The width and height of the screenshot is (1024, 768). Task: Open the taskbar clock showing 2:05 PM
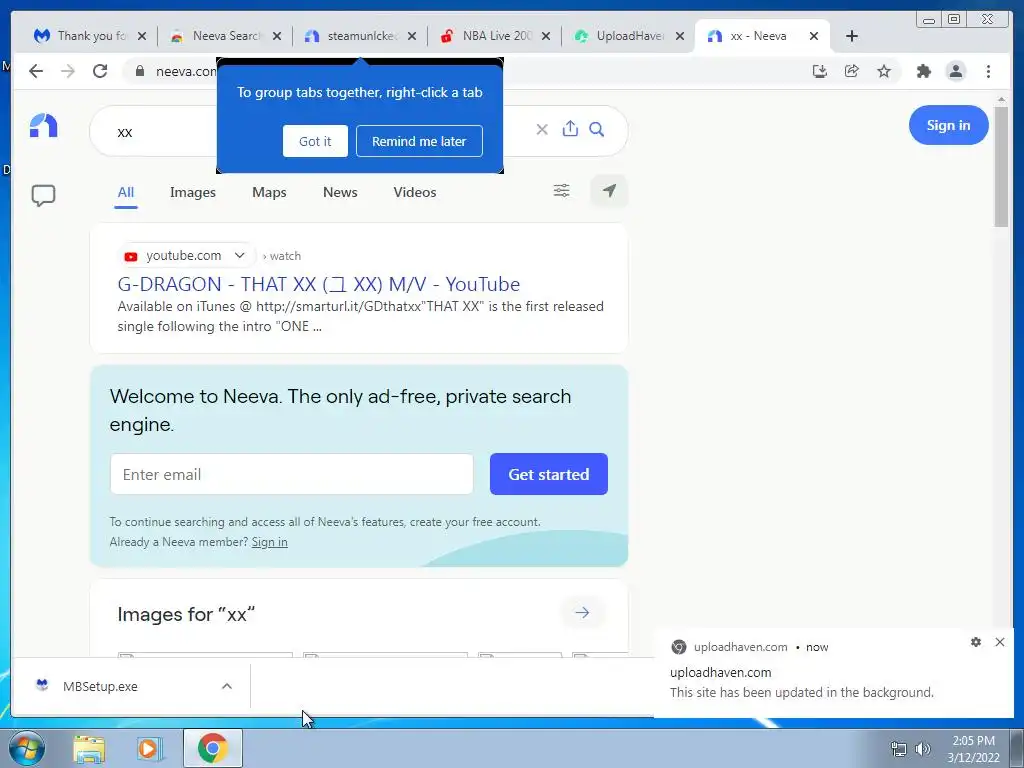point(973,748)
